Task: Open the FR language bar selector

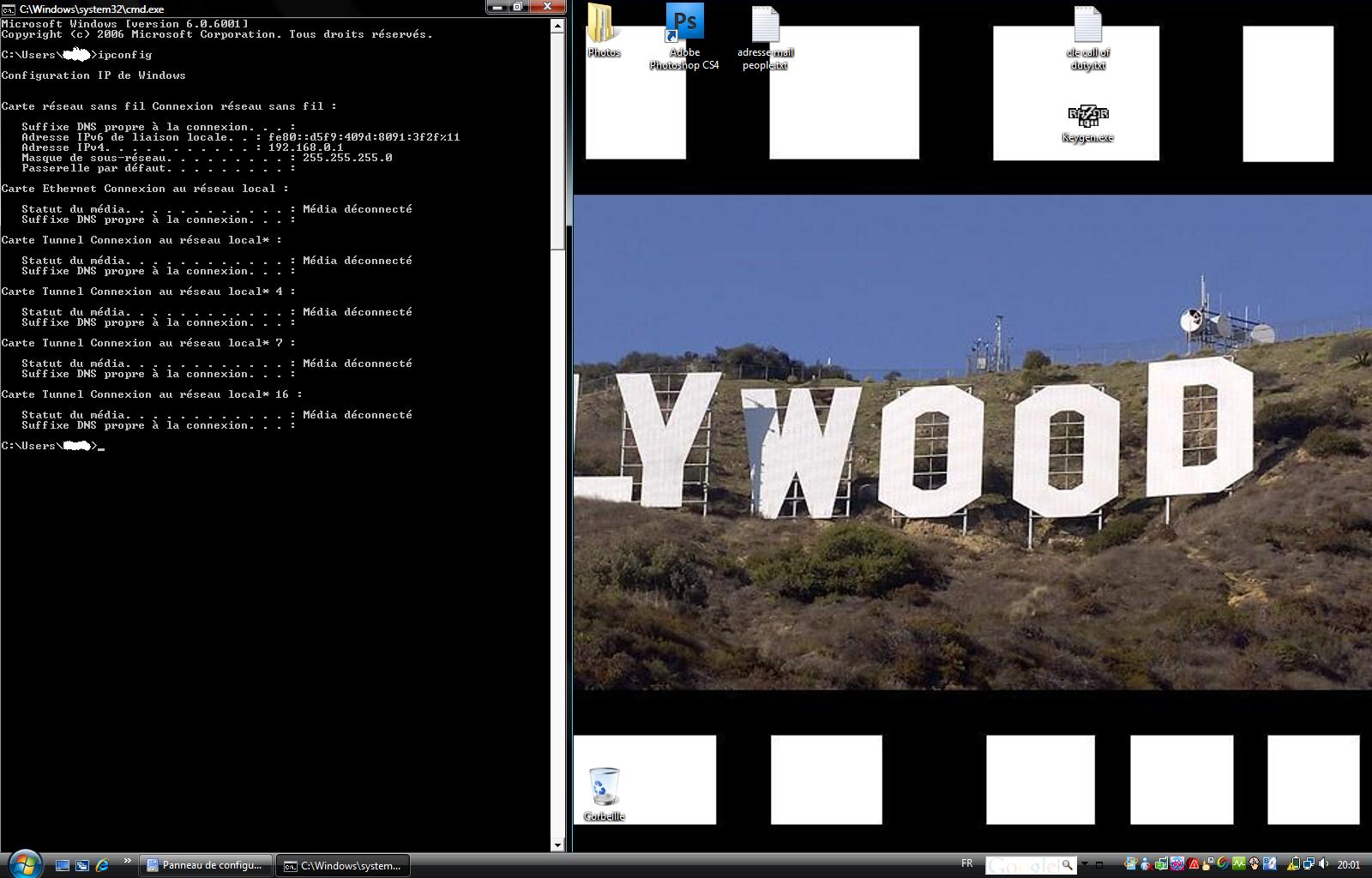Action: (967, 863)
